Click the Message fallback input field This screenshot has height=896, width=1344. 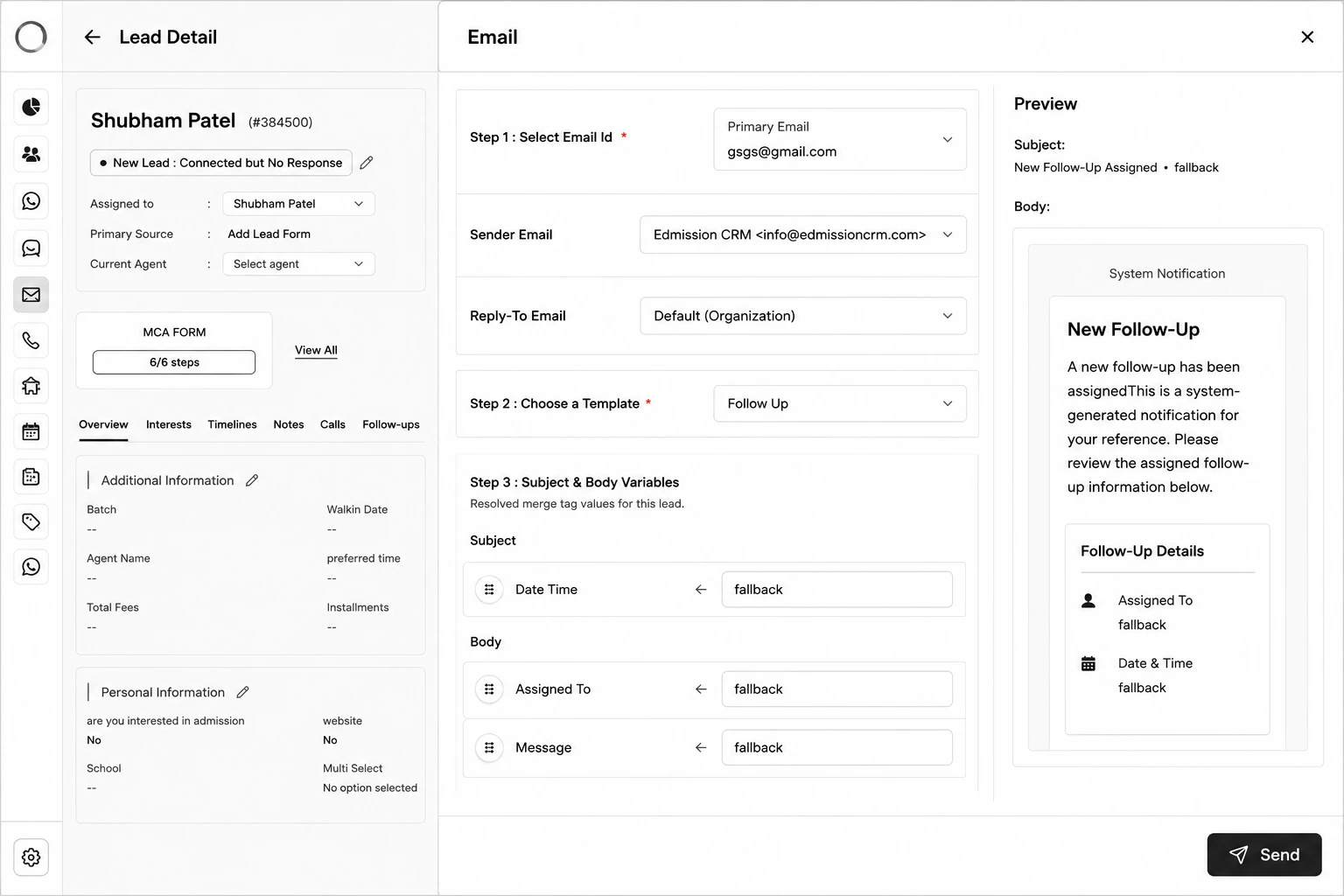tap(836, 747)
